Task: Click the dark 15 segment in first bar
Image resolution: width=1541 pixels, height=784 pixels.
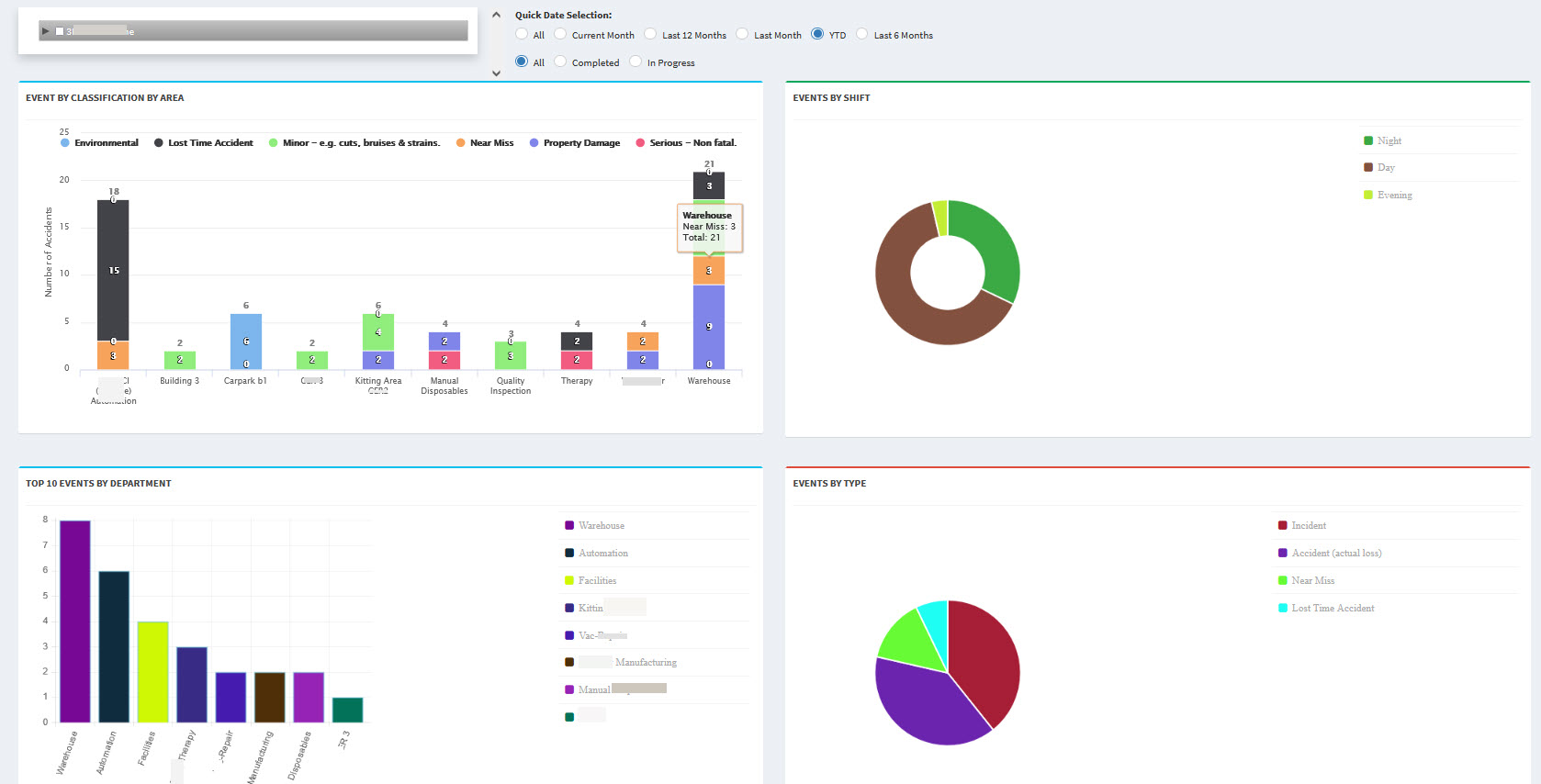Action: 113,270
